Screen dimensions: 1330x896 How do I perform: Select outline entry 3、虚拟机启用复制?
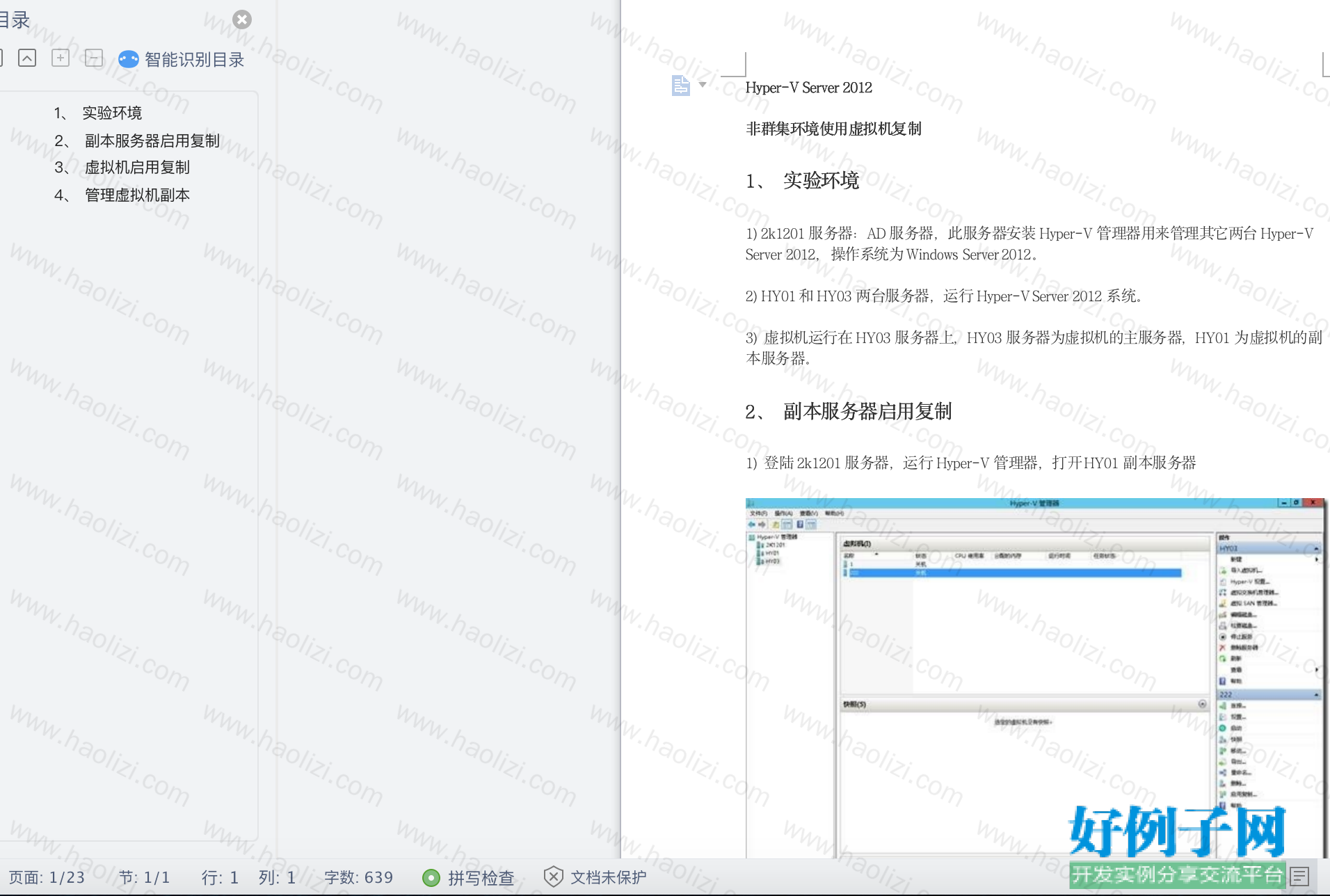pyautogui.click(x=122, y=168)
